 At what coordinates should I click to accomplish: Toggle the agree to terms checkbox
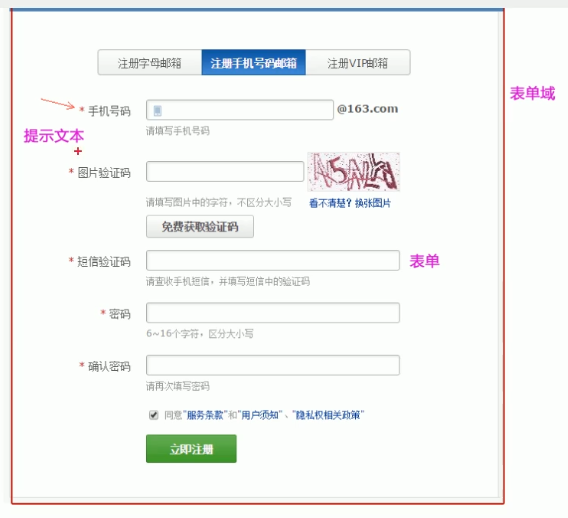point(154,415)
